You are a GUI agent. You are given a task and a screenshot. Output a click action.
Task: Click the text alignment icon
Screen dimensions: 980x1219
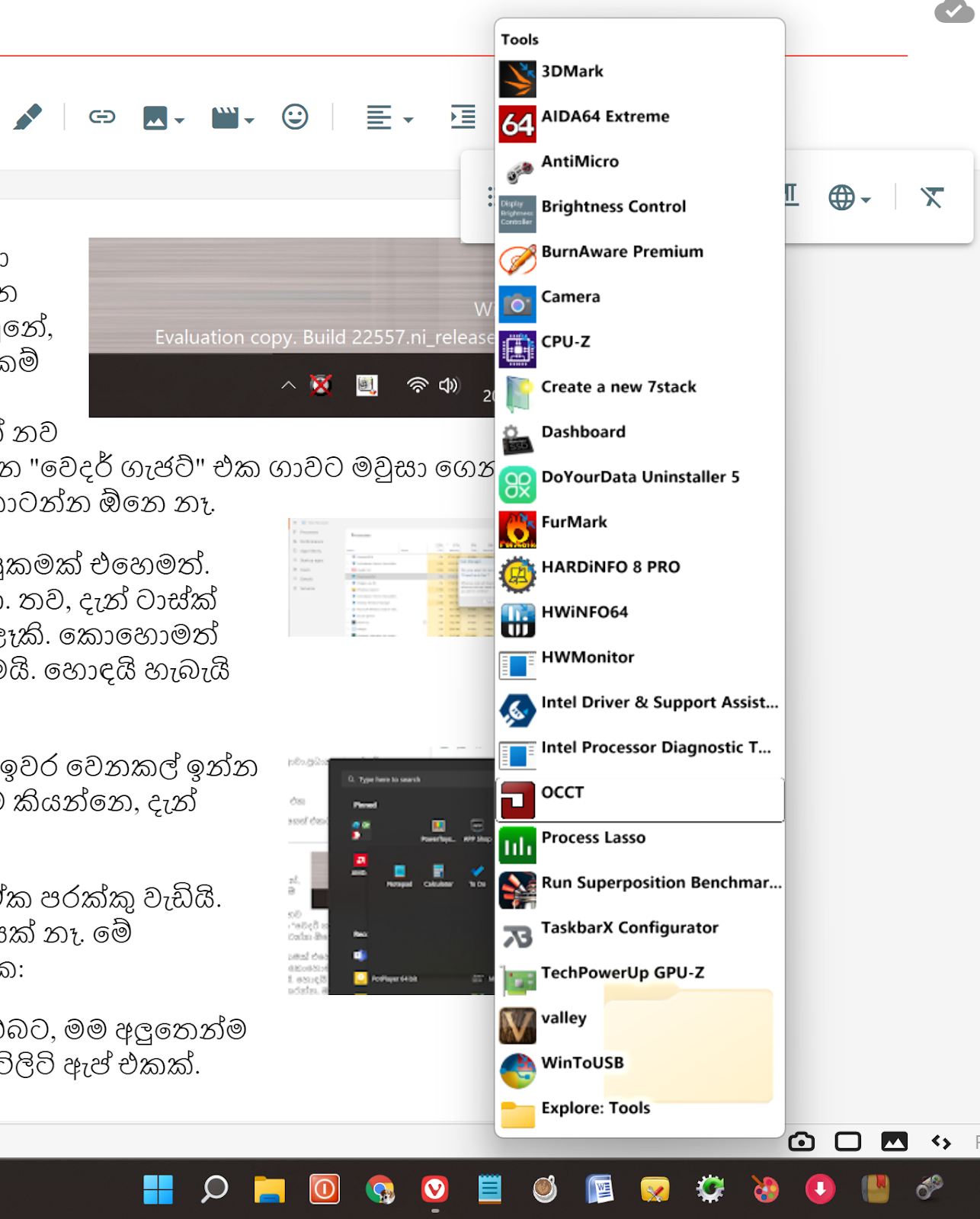coord(379,118)
